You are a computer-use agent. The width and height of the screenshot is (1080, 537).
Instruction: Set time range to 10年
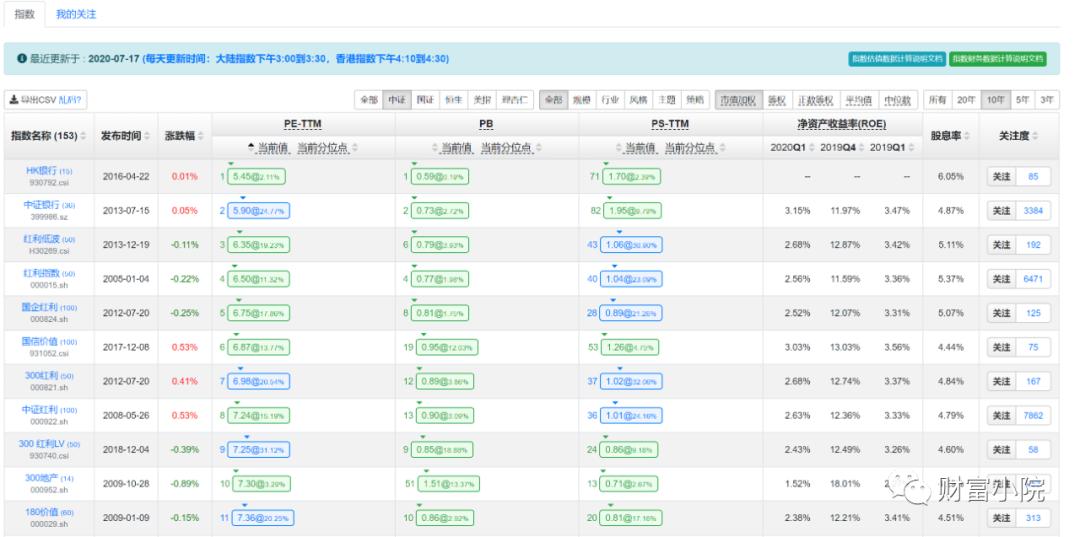[995, 100]
